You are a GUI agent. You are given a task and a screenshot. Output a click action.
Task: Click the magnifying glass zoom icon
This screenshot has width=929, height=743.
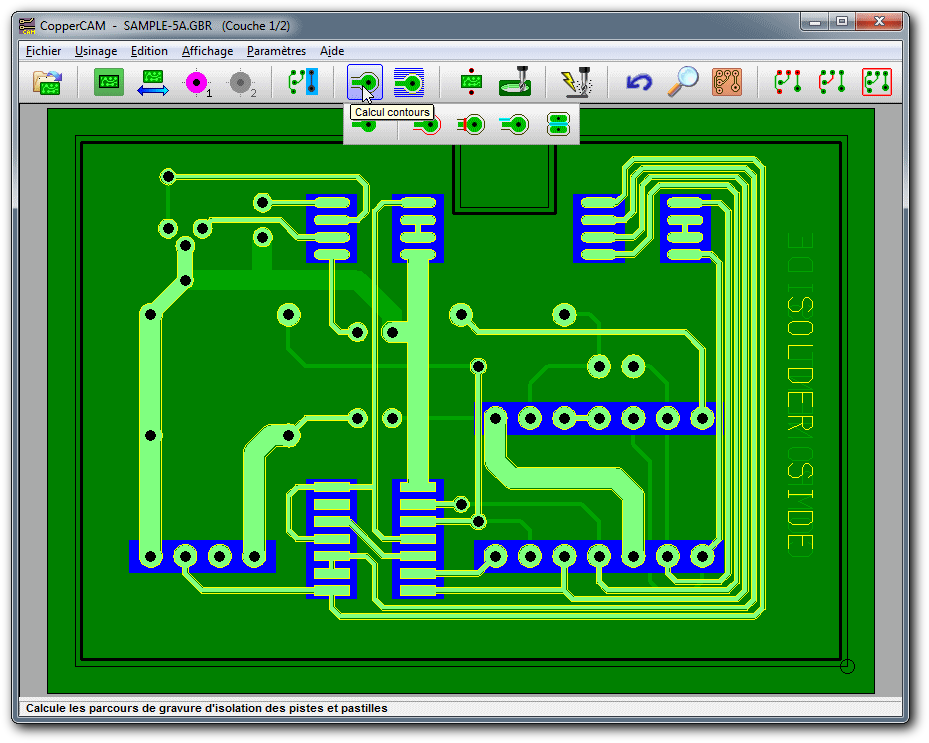pos(683,81)
